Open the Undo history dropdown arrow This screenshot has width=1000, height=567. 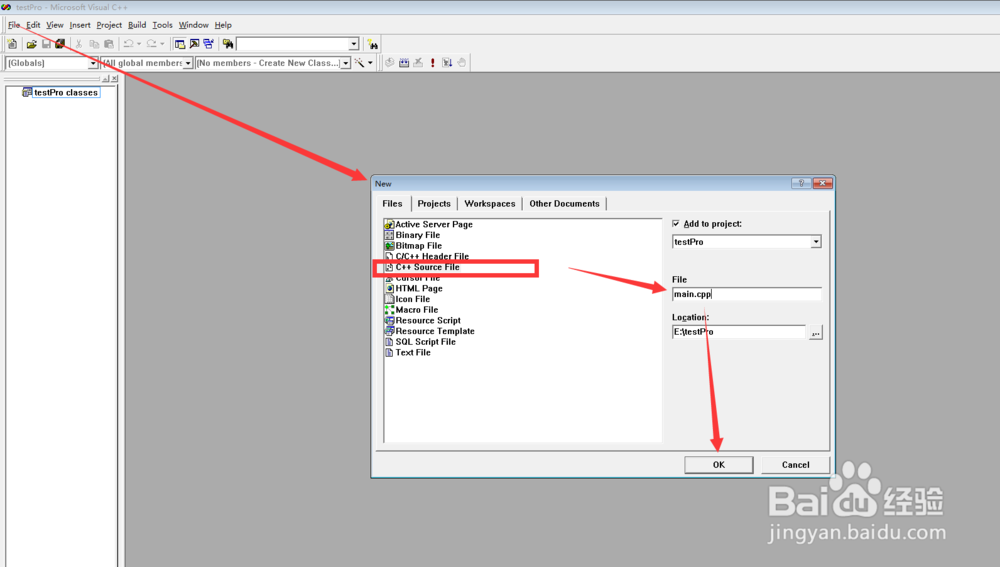click(138, 44)
